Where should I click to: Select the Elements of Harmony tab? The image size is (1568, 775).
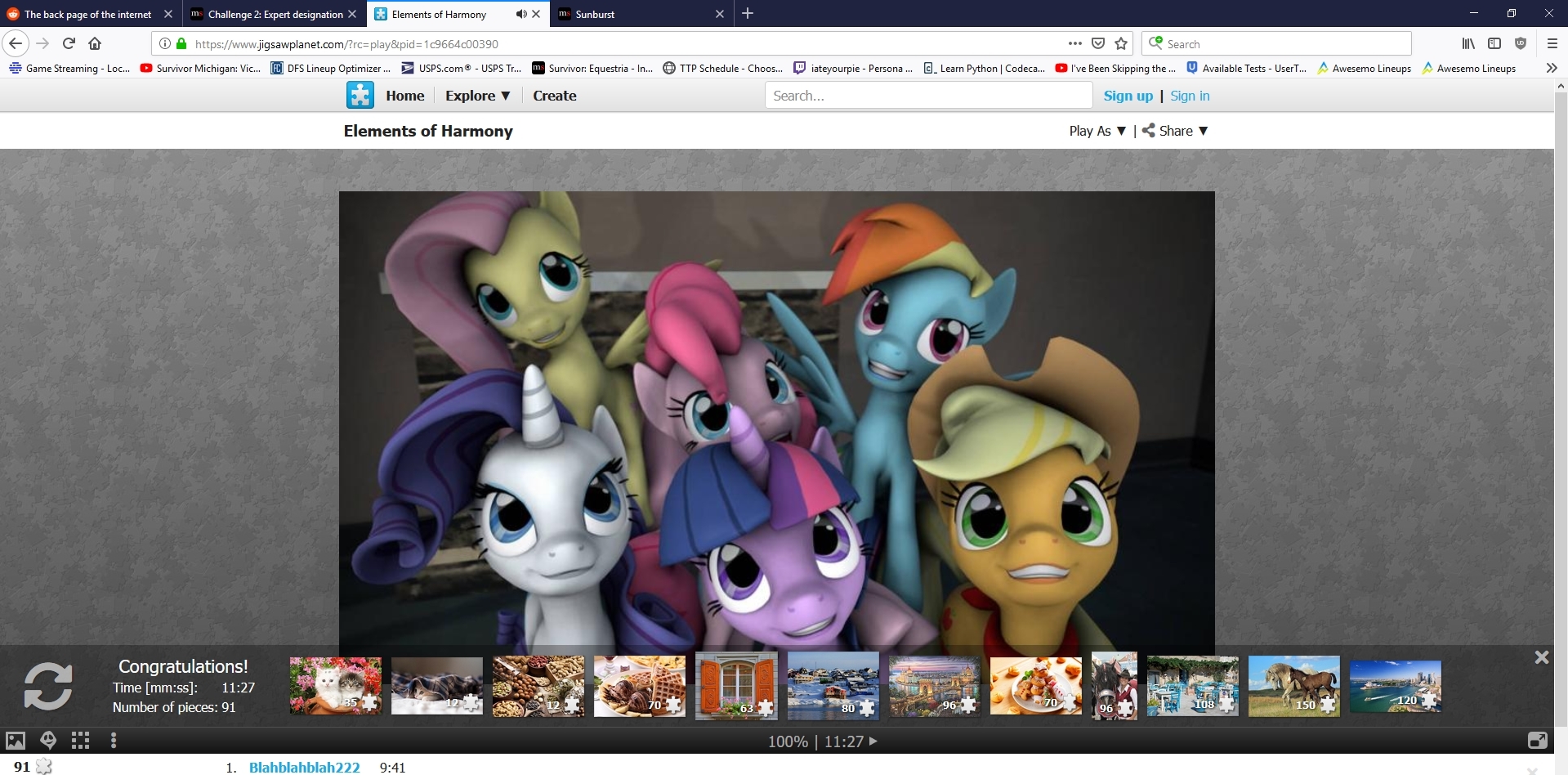[x=458, y=14]
